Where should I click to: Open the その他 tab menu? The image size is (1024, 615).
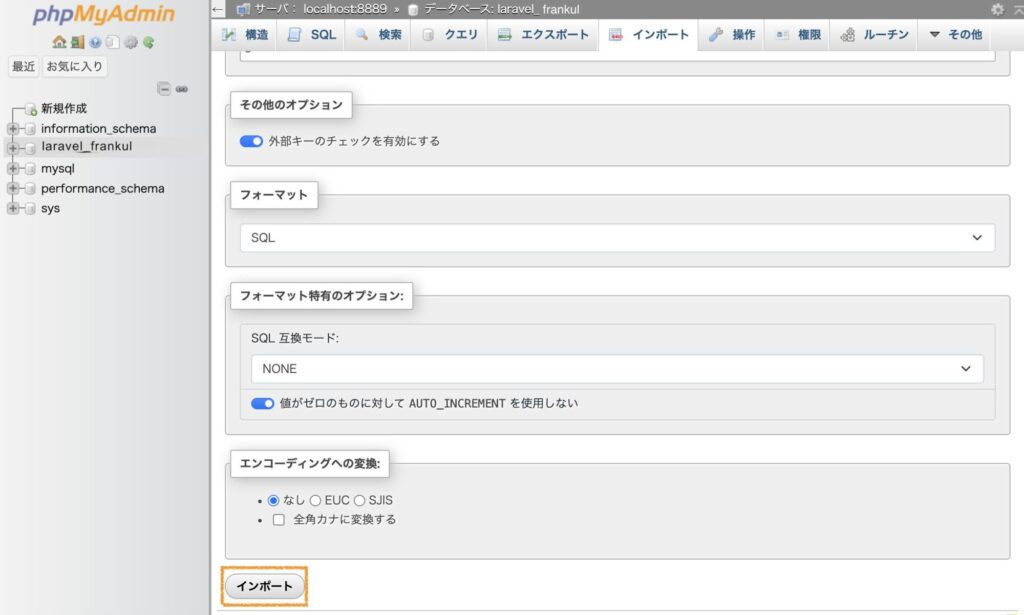pos(955,35)
